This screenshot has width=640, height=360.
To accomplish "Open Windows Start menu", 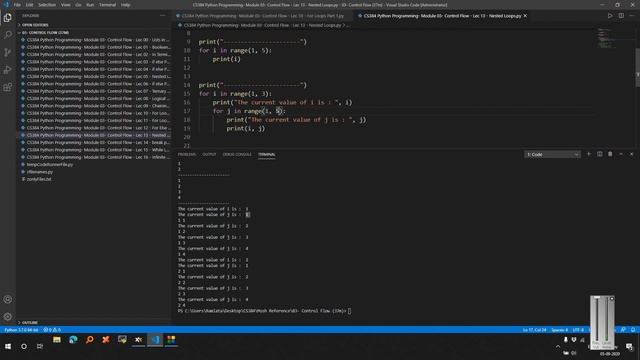I will [x=8, y=346].
